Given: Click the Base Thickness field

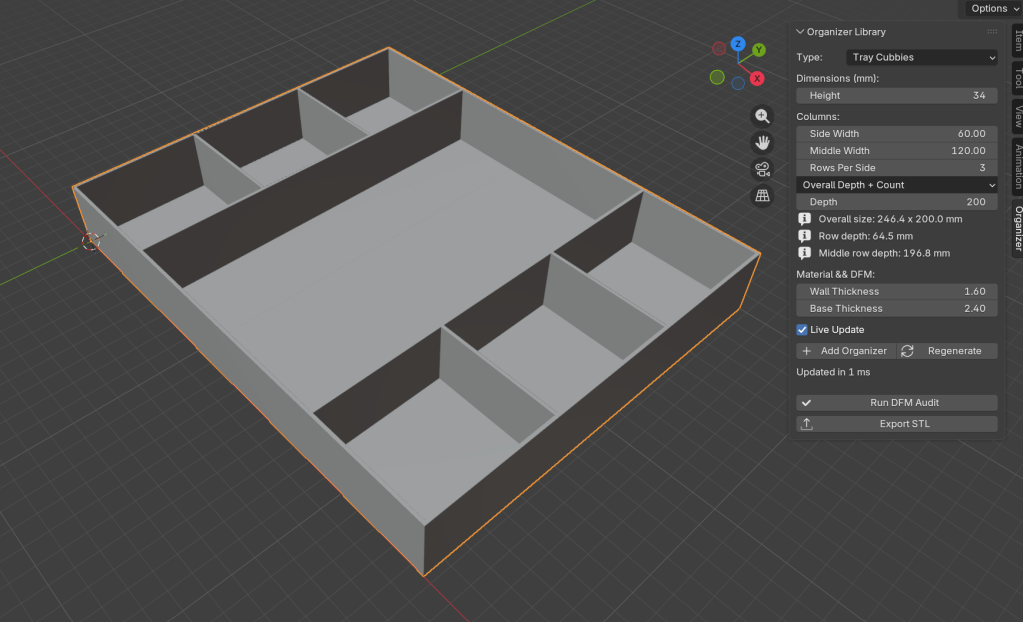Looking at the screenshot, I should coord(896,309).
